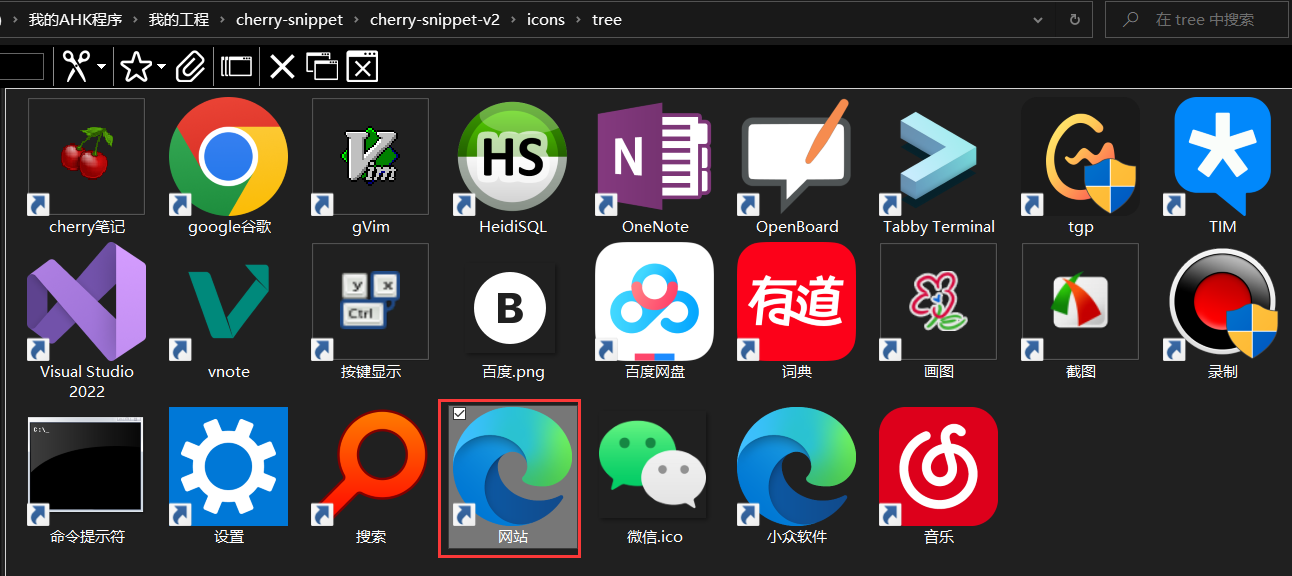Navigate to icons breadcrumb folder
This screenshot has height=576, width=1292.
point(546,19)
